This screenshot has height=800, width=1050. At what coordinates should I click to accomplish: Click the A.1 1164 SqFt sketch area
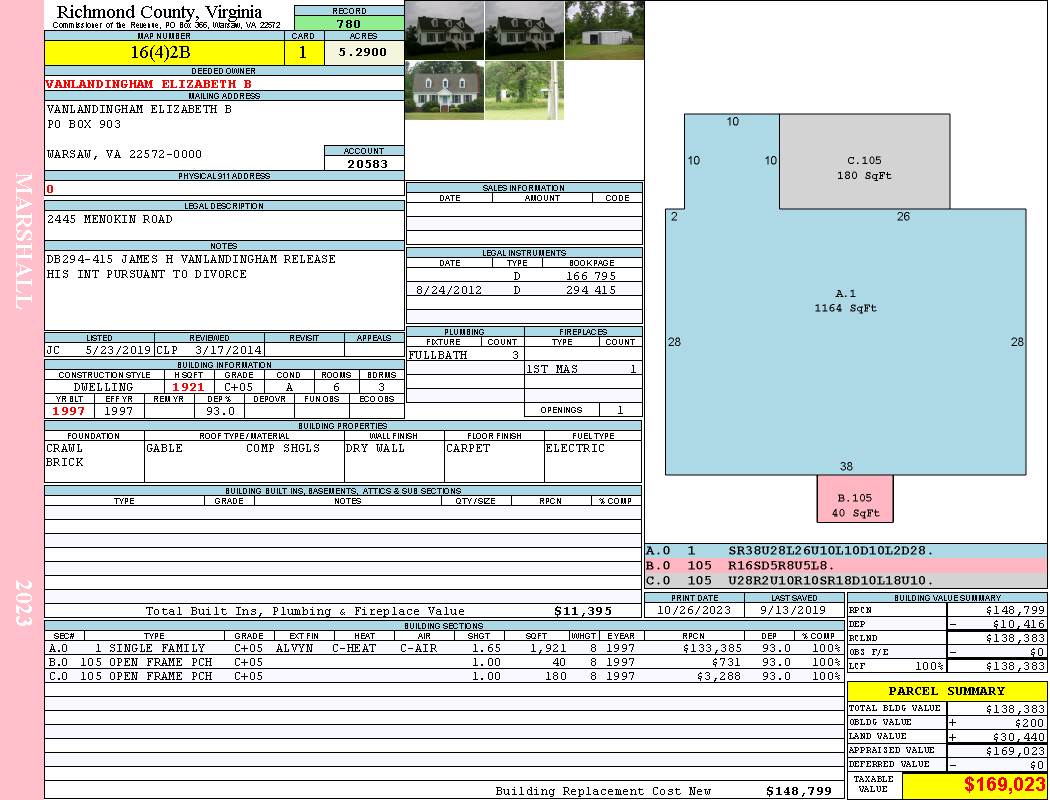pos(845,301)
